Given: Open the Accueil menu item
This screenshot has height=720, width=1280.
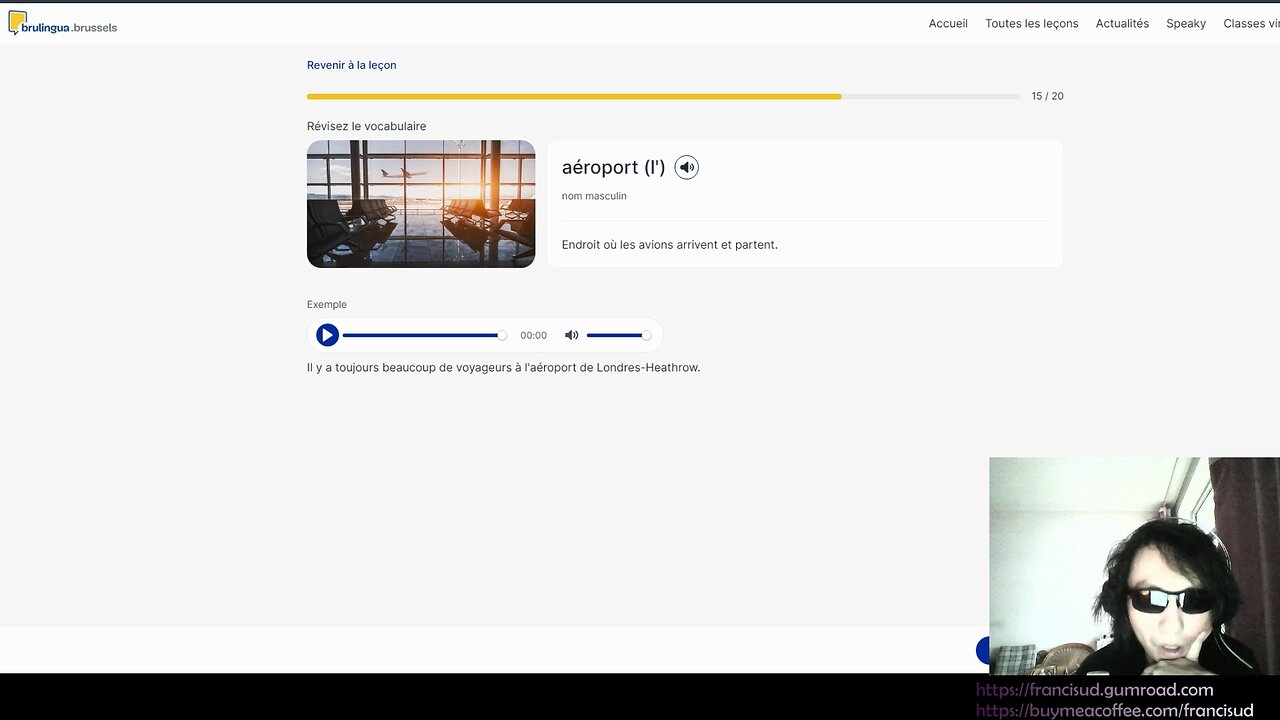Looking at the screenshot, I should (x=948, y=23).
